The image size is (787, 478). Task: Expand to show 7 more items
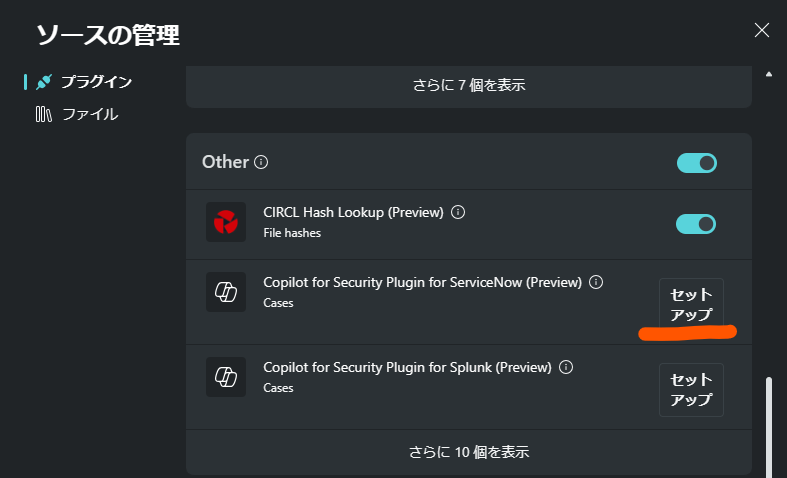pos(469,85)
